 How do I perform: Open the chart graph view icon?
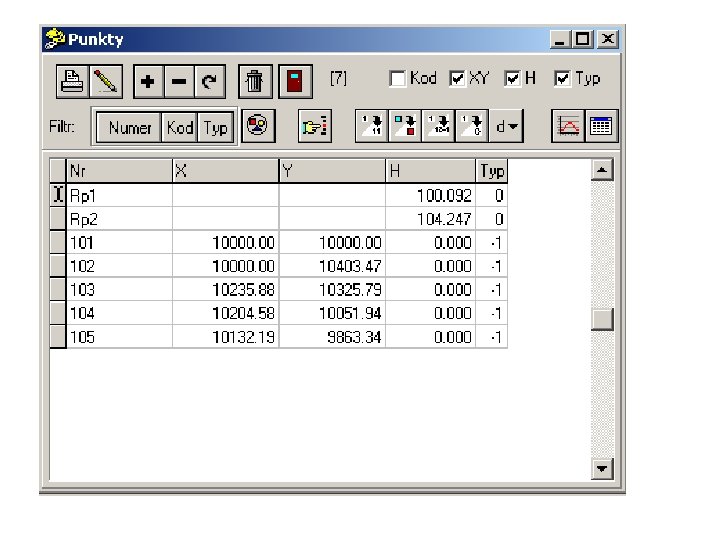[568, 126]
